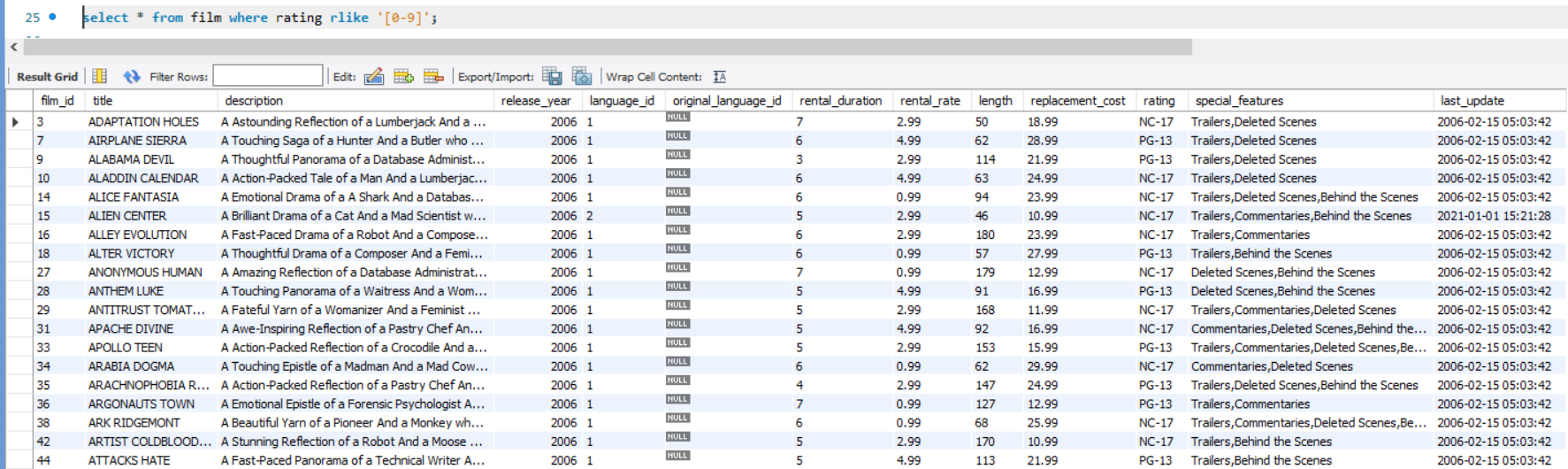This screenshot has width=1568, height=469.
Task: Click the replacement_cost column header
Action: pos(1078,101)
